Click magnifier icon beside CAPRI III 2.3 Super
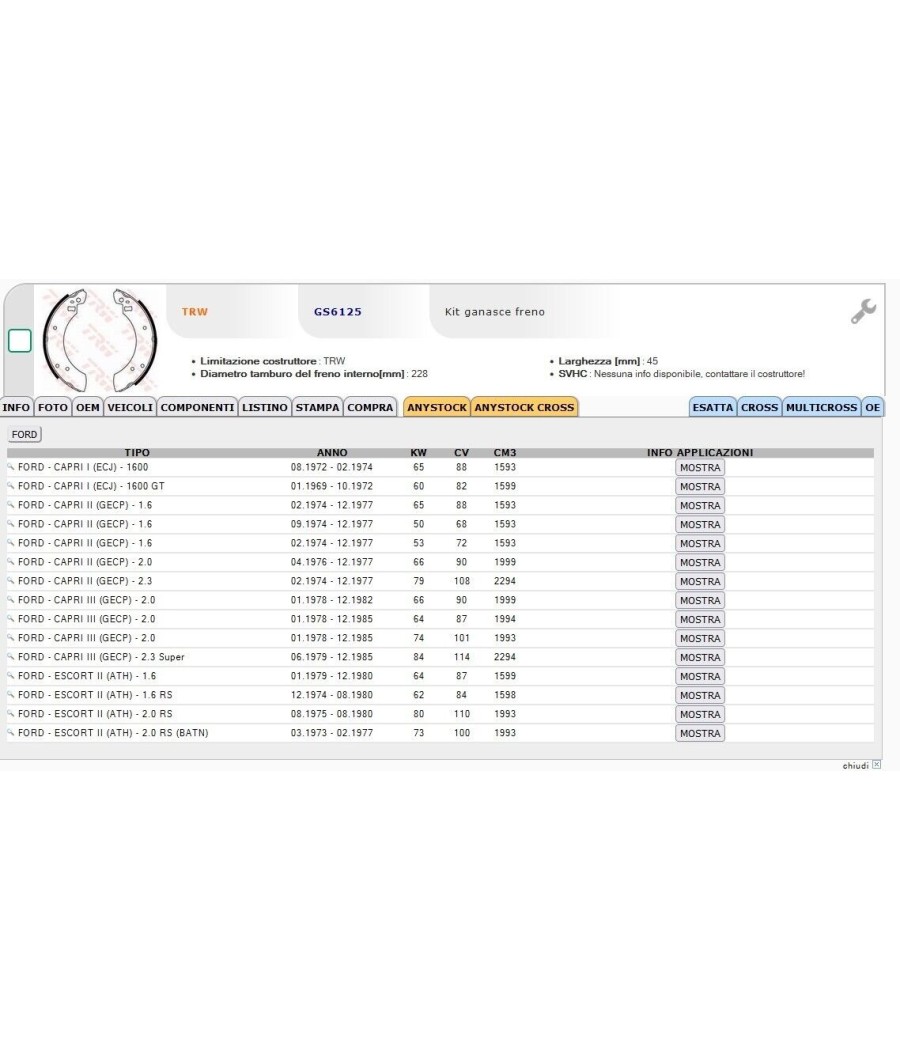 click(x=11, y=656)
